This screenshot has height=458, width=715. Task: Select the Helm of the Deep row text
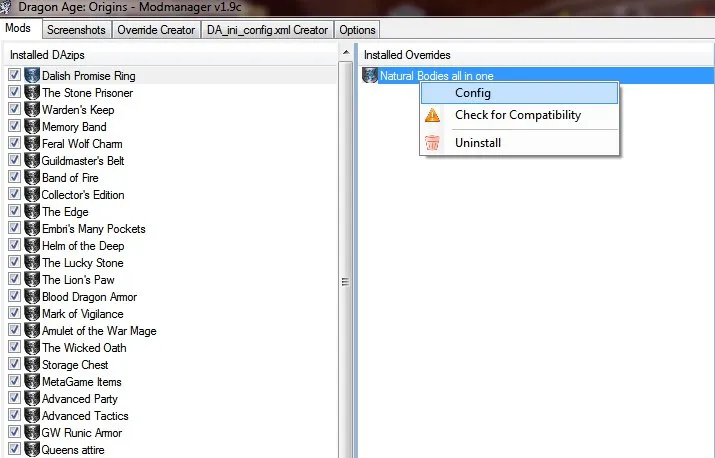click(83, 246)
